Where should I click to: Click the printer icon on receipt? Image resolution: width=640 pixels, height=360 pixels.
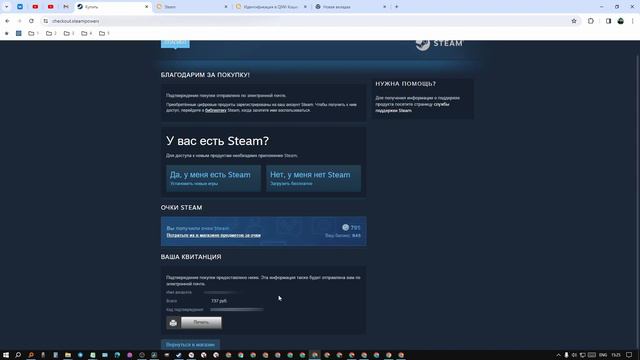pyautogui.click(x=173, y=323)
